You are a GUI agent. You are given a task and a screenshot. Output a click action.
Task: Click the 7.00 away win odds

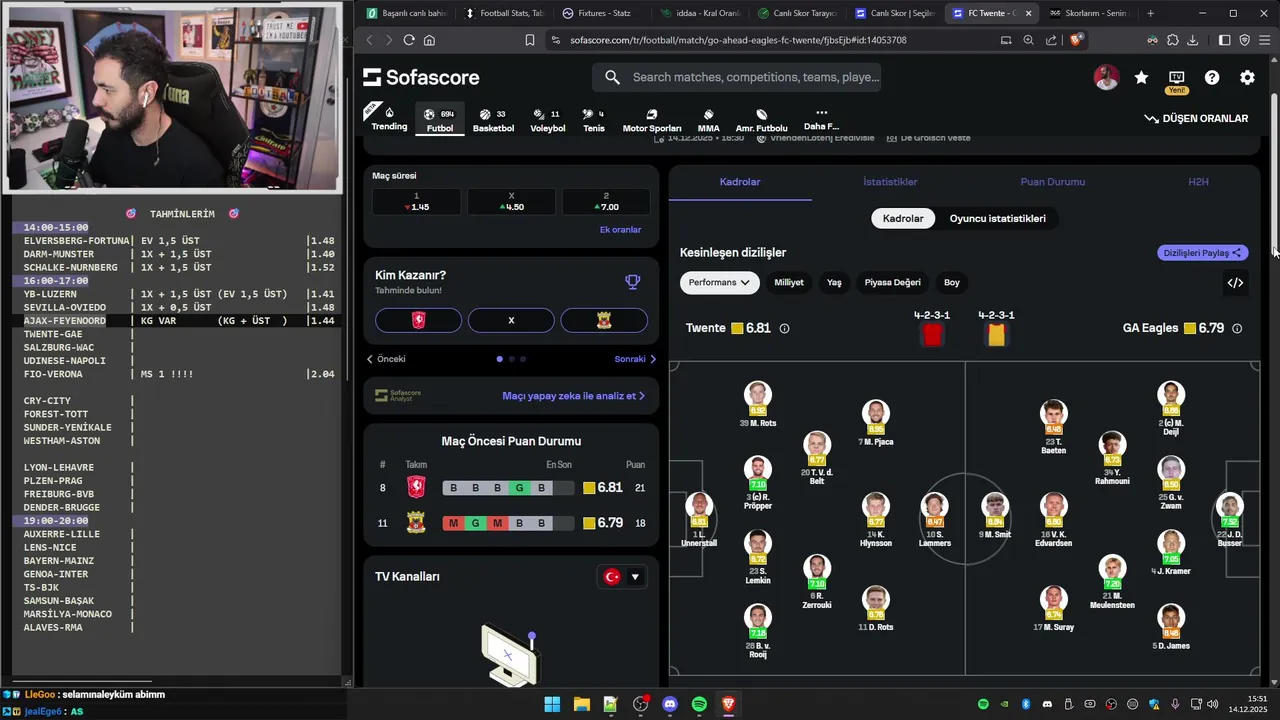point(606,202)
